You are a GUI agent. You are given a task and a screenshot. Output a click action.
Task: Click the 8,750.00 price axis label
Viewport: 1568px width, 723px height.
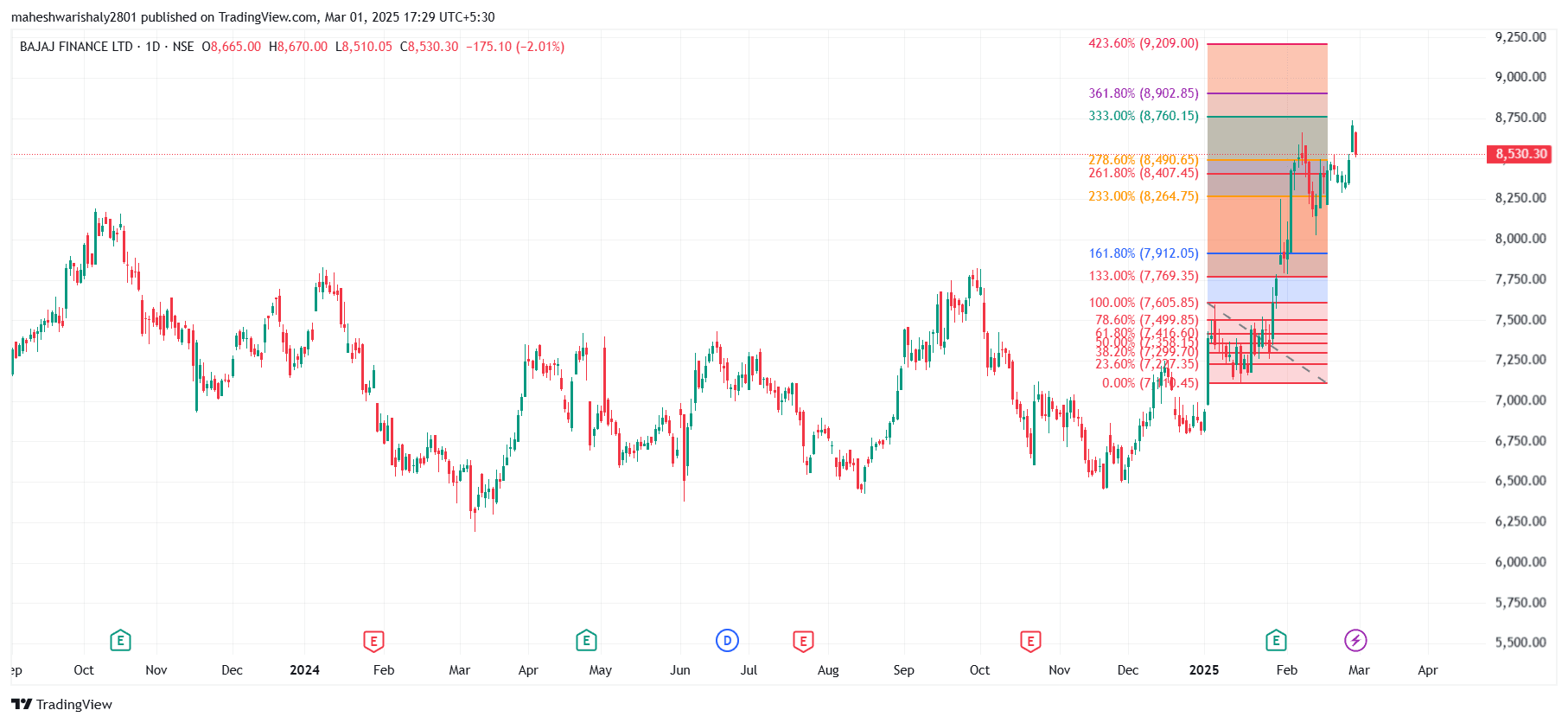[x=1520, y=118]
